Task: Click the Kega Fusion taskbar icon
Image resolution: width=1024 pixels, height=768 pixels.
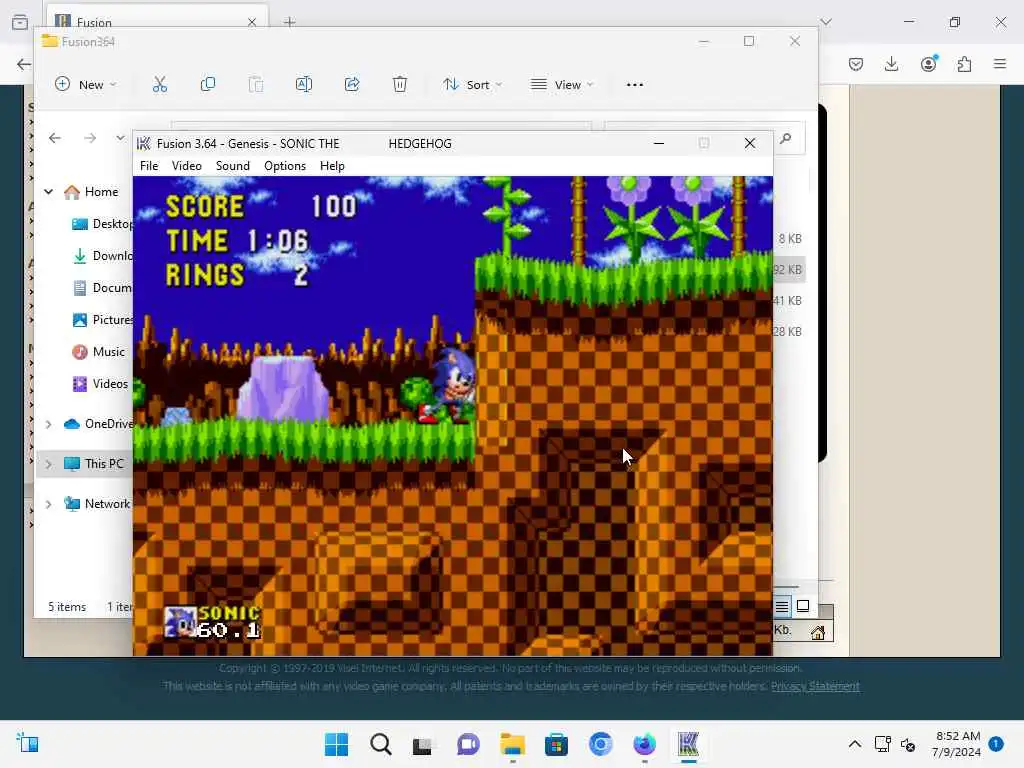Action: click(x=688, y=744)
